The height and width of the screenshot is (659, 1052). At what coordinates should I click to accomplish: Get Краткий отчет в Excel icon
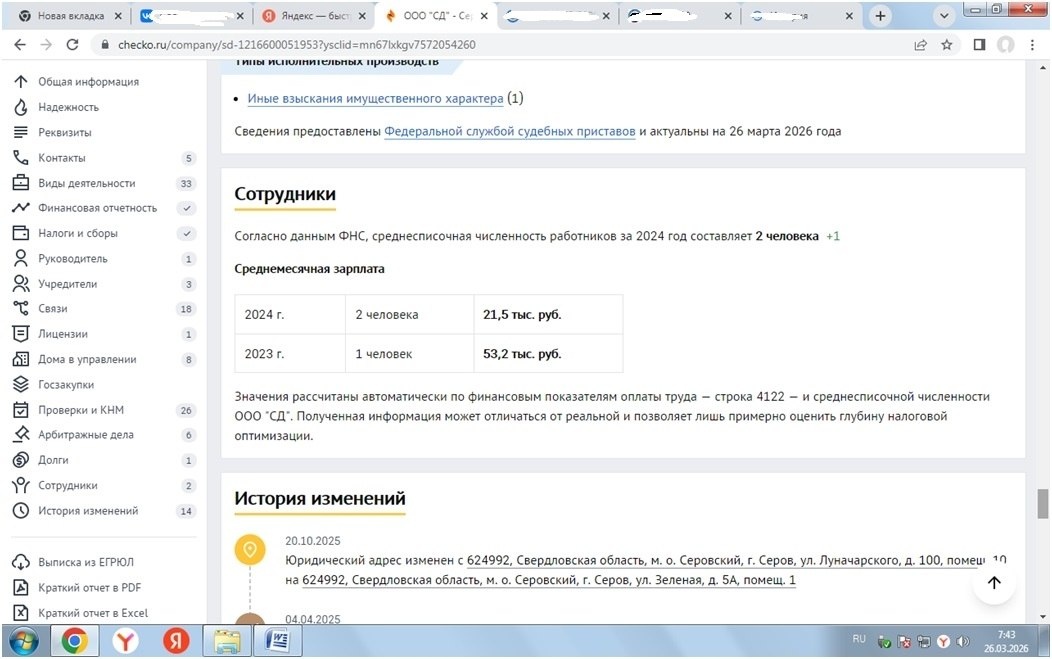pos(21,613)
